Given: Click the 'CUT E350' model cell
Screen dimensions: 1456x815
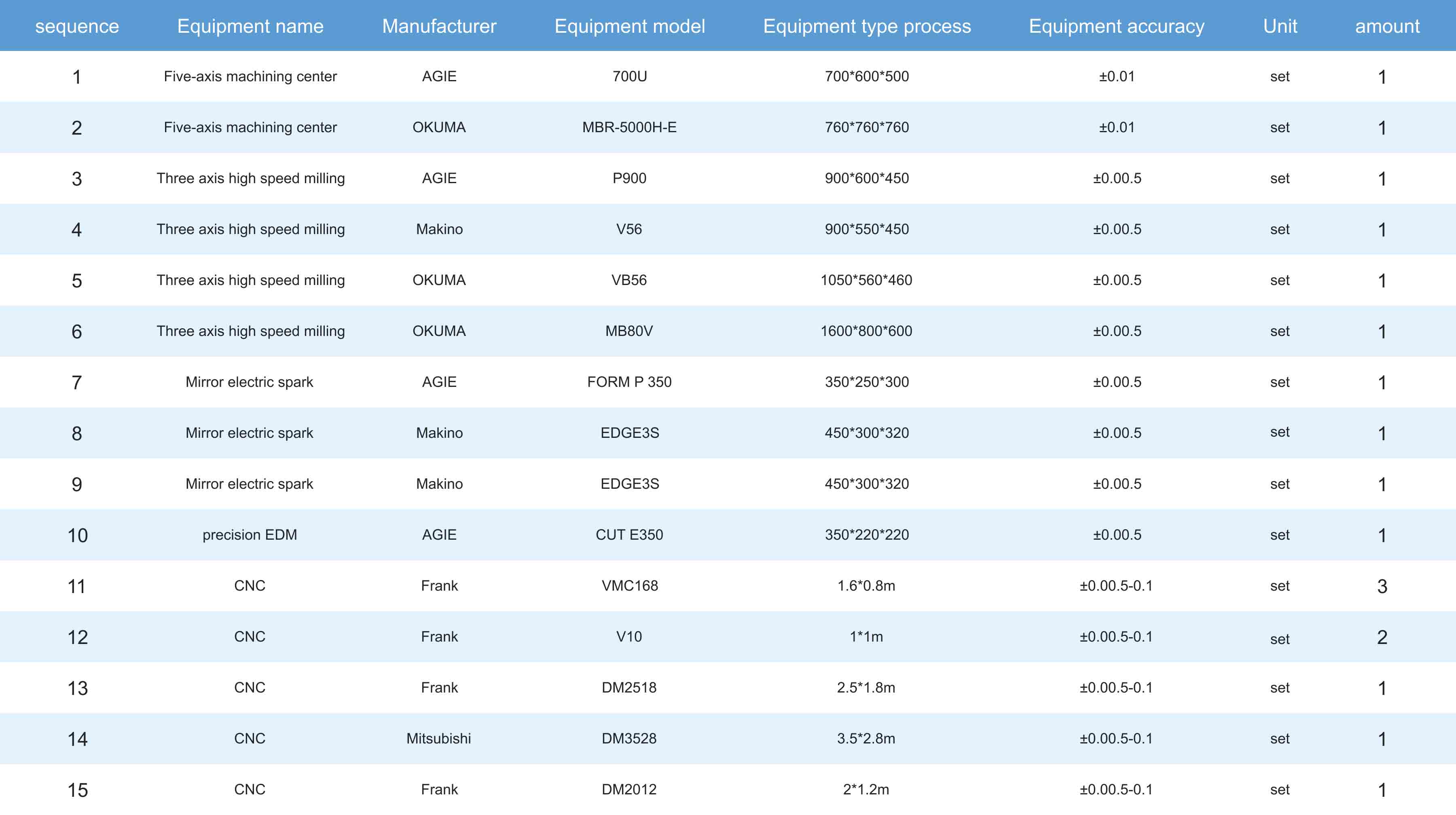Looking at the screenshot, I should [629, 534].
